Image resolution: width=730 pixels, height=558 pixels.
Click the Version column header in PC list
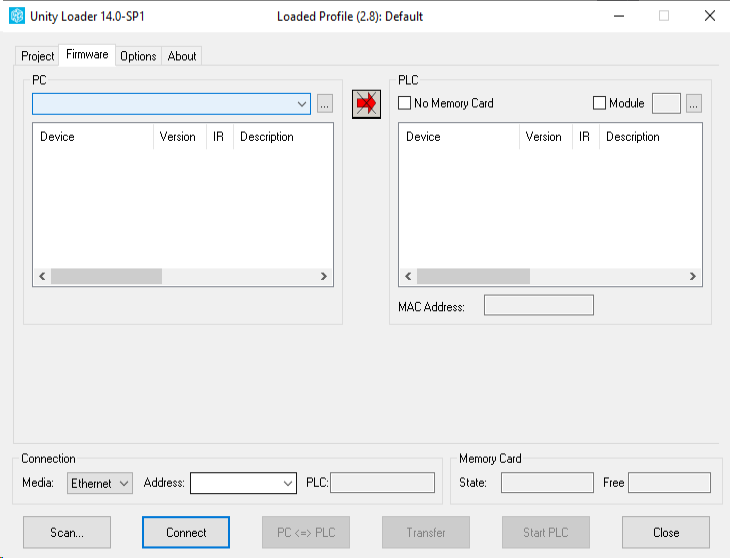180,137
